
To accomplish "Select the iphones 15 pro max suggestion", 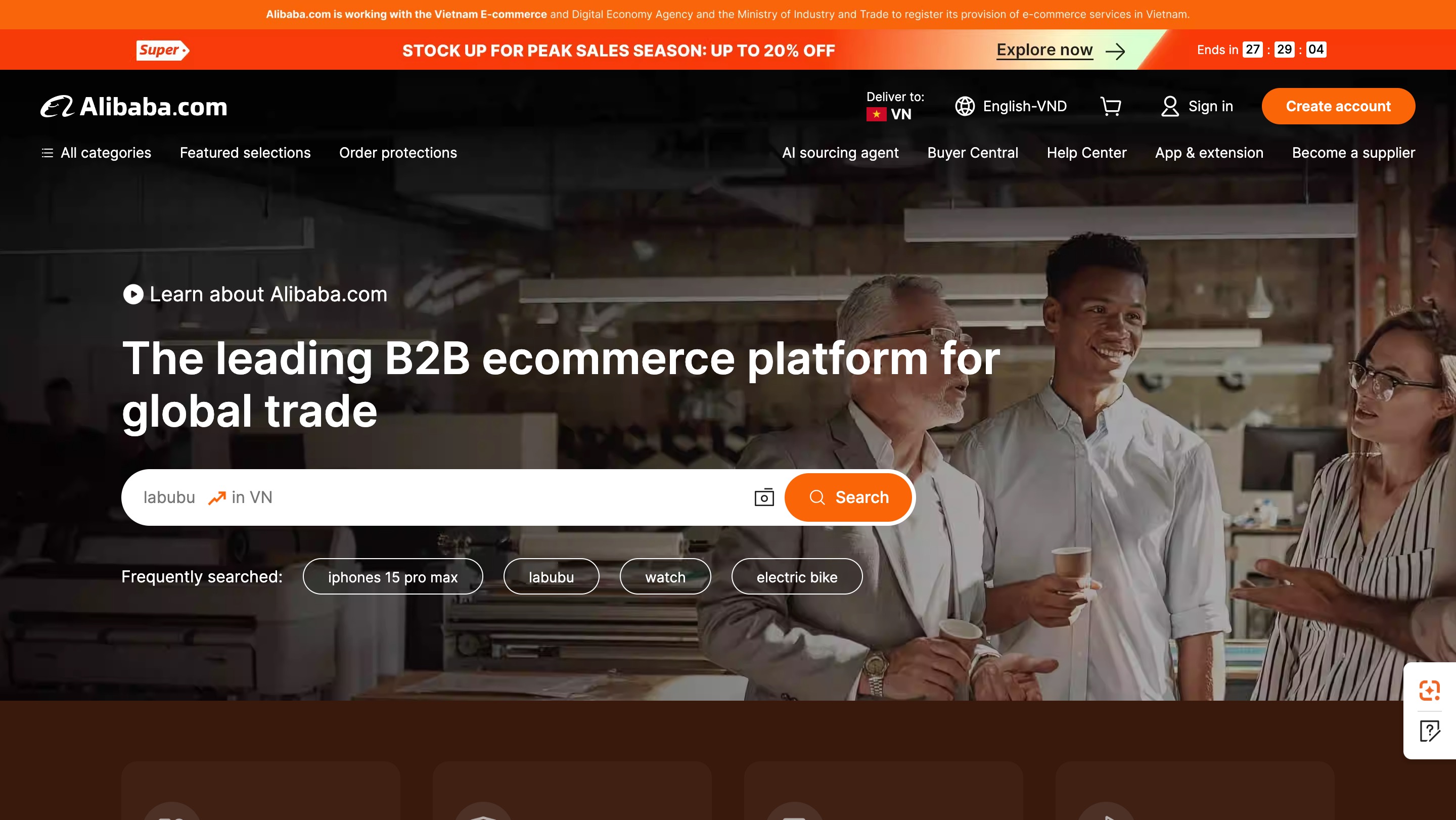I will tap(393, 576).
